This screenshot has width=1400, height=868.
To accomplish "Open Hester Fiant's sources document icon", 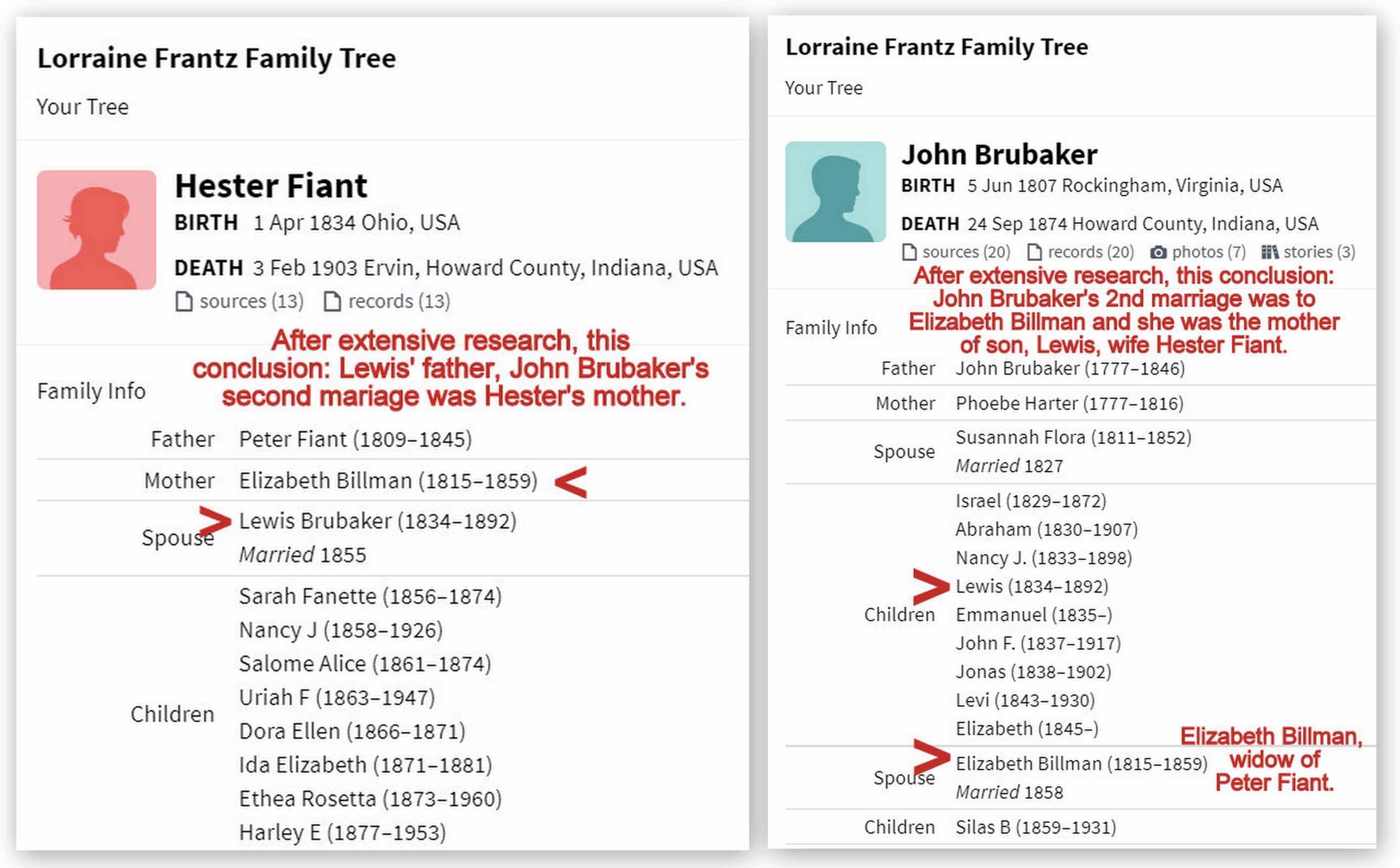I will [x=183, y=301].
